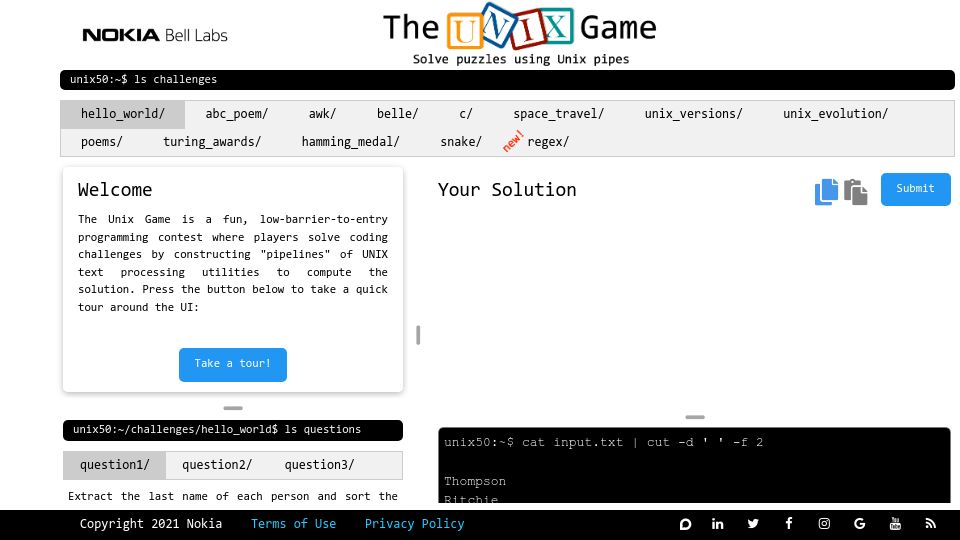
Task: Paste a solution using the clipboard icon
Action: tap(855, 192)
